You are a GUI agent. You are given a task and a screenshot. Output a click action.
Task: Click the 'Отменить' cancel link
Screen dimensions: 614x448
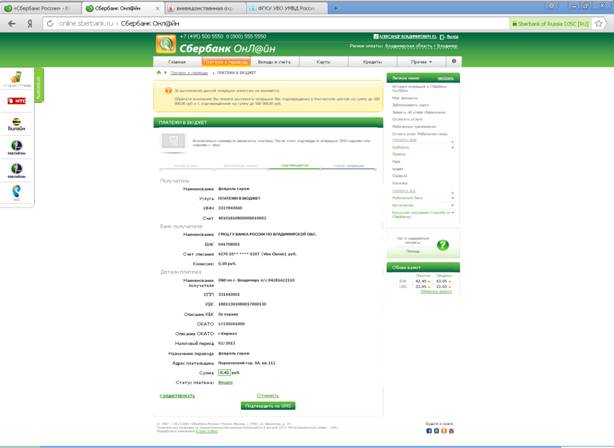click(x=268, y=395)
